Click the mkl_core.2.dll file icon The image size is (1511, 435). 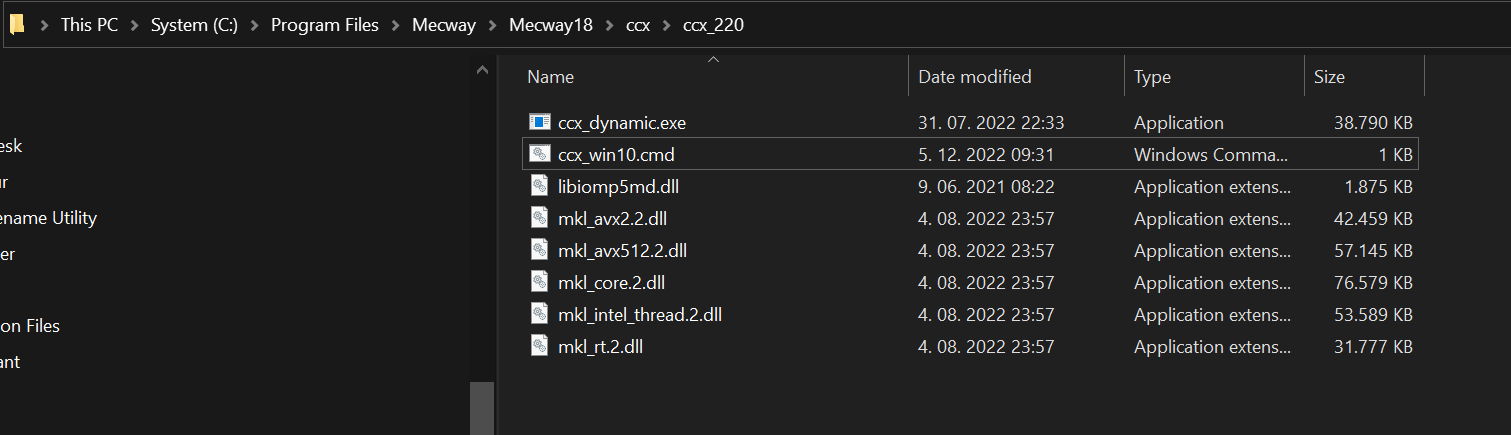click(x=540, y=283)
